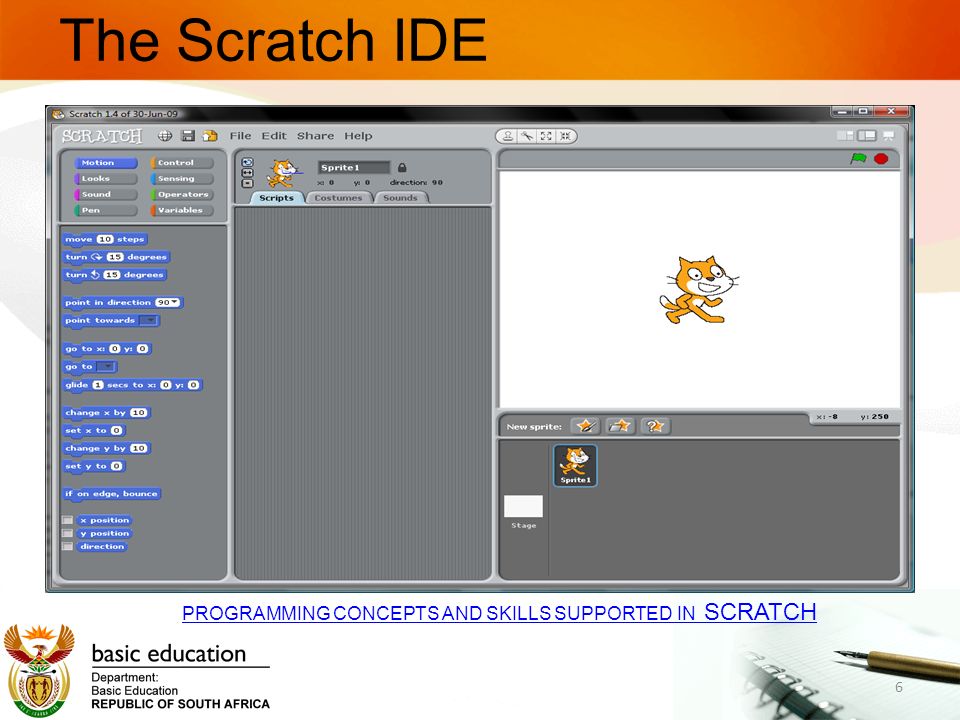Switch to small stage view
This screenshot has width=960, height=720.
pos(845,135)
